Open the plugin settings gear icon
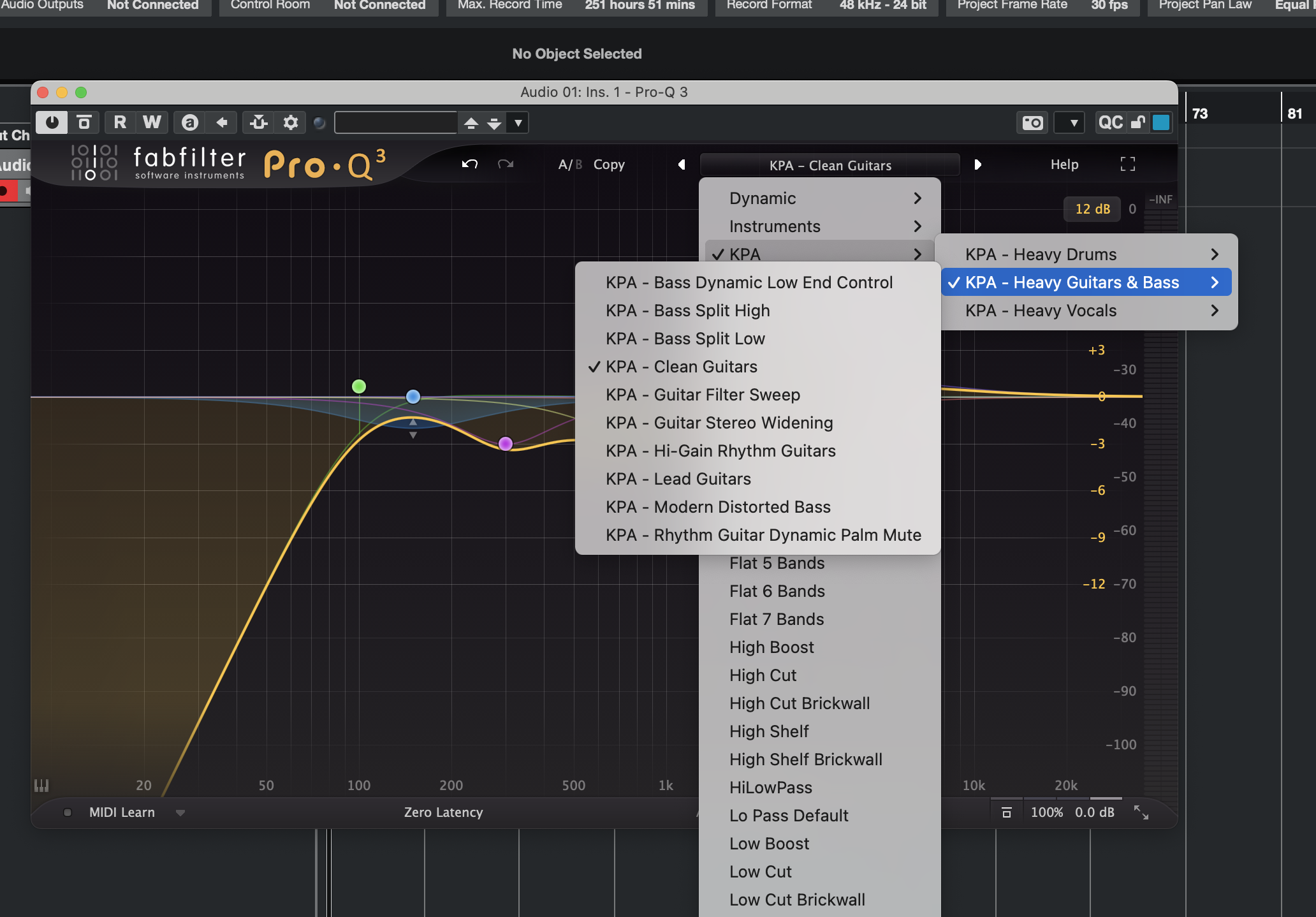 (x=290, y=122)
